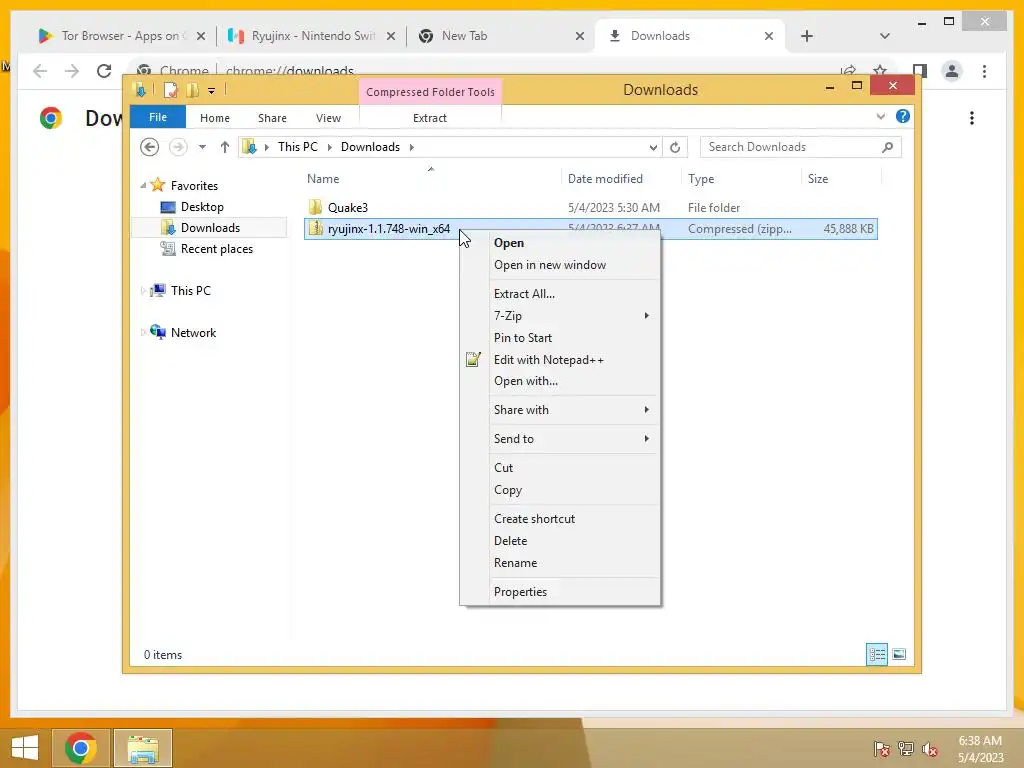
Task: Switch to the Home ribbon tab
Action: [x=215, y=118]
